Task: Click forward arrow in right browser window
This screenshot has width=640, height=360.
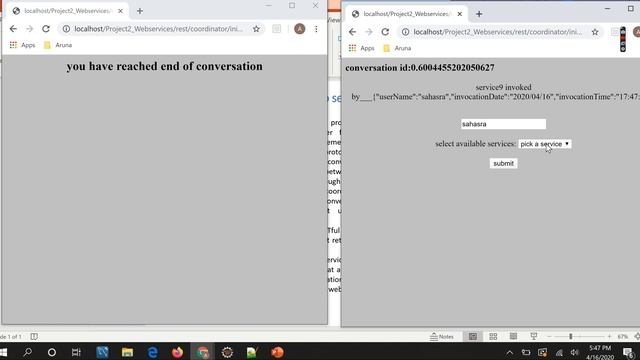Action: [369, 32]
